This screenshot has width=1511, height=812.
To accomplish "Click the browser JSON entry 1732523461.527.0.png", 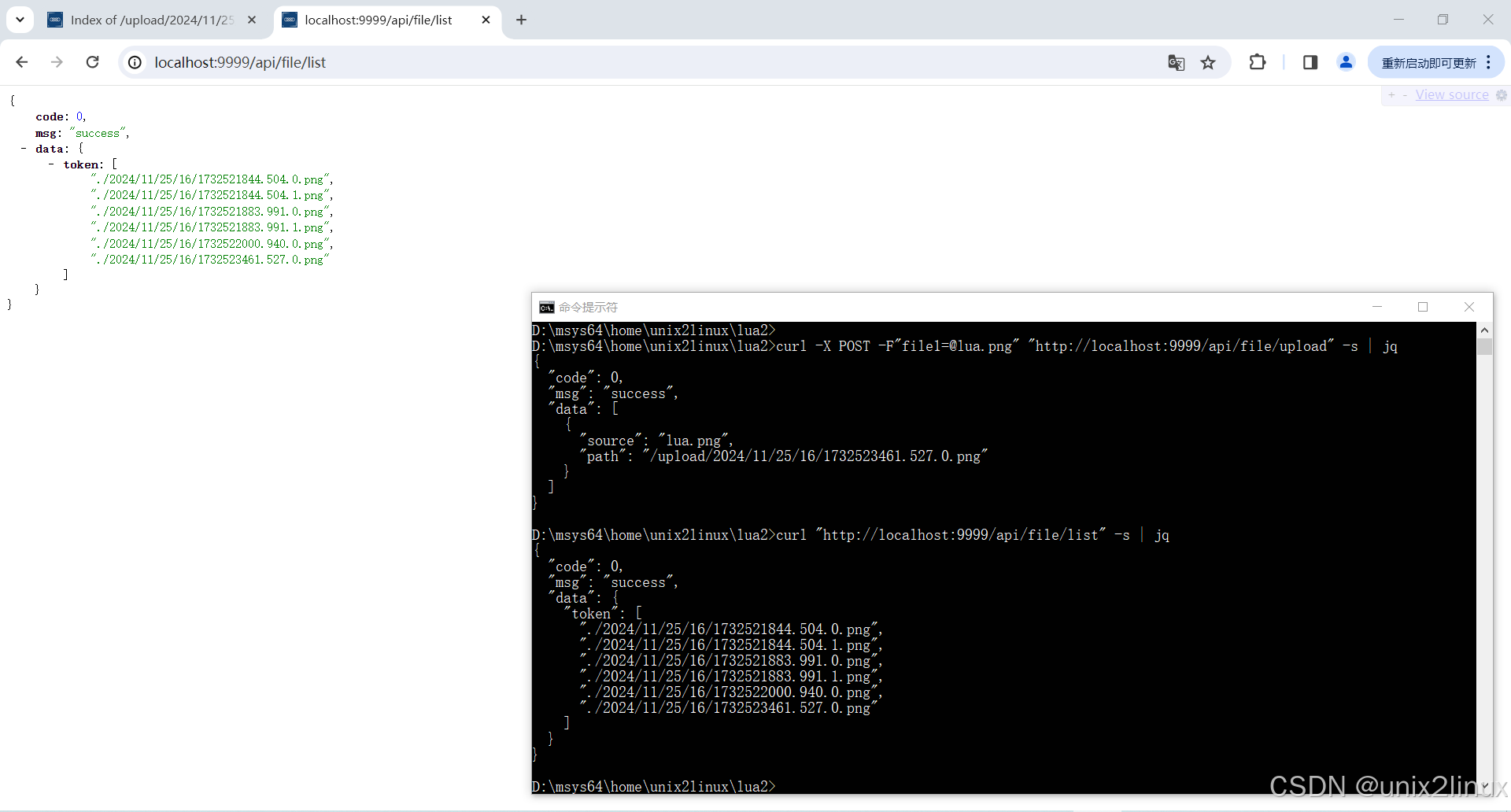I will pyautogui.click(x=209, y=260).
